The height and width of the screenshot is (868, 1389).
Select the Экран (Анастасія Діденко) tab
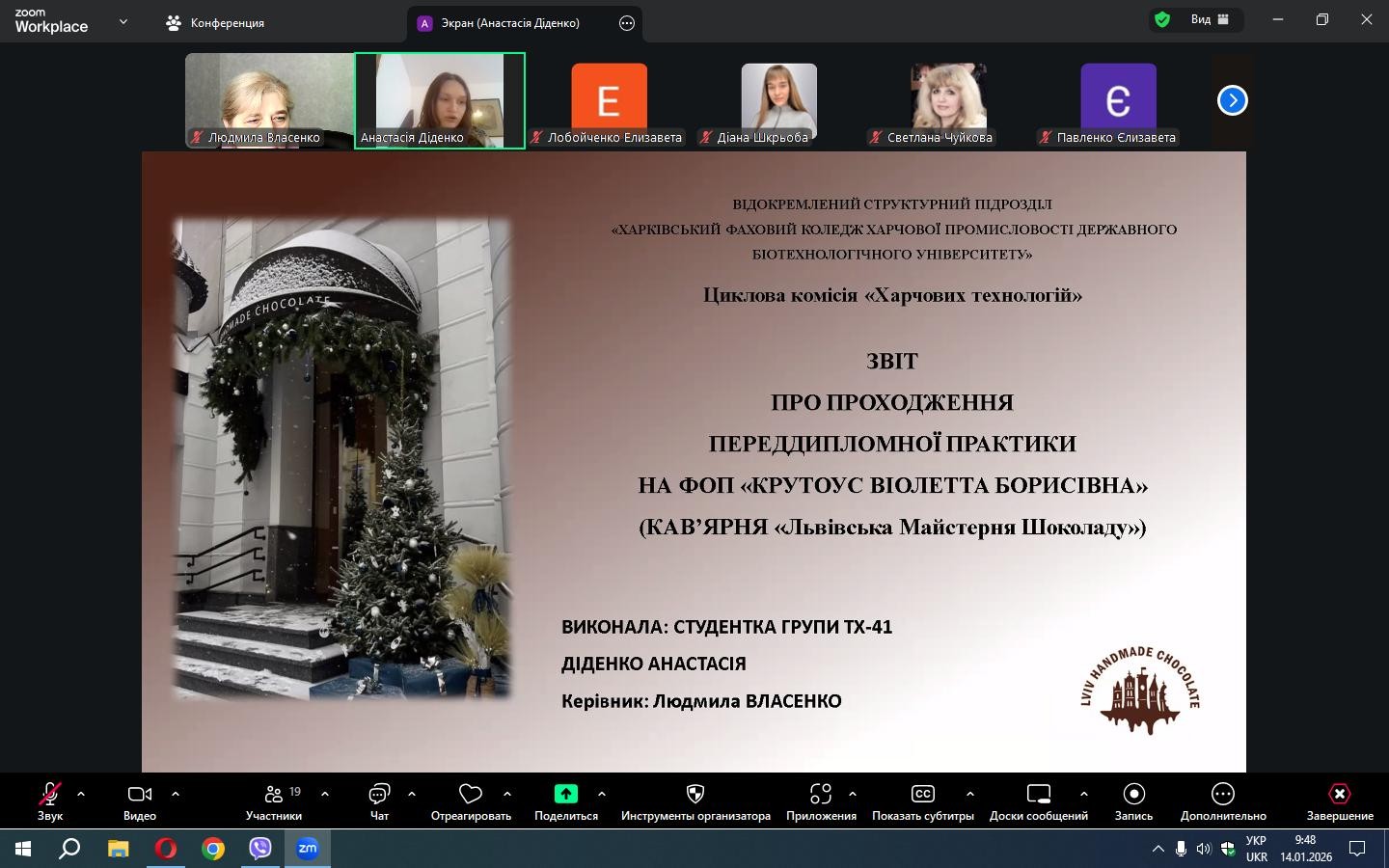509,23
